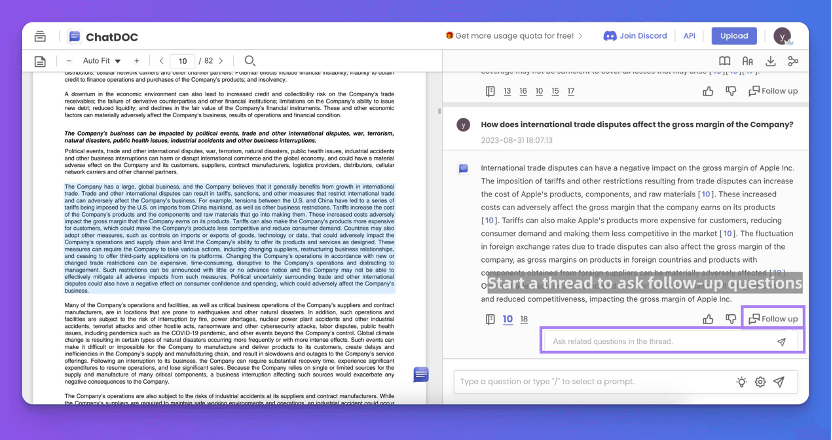
Task: Open chat settings gear icon
Action: pos(760,381)
